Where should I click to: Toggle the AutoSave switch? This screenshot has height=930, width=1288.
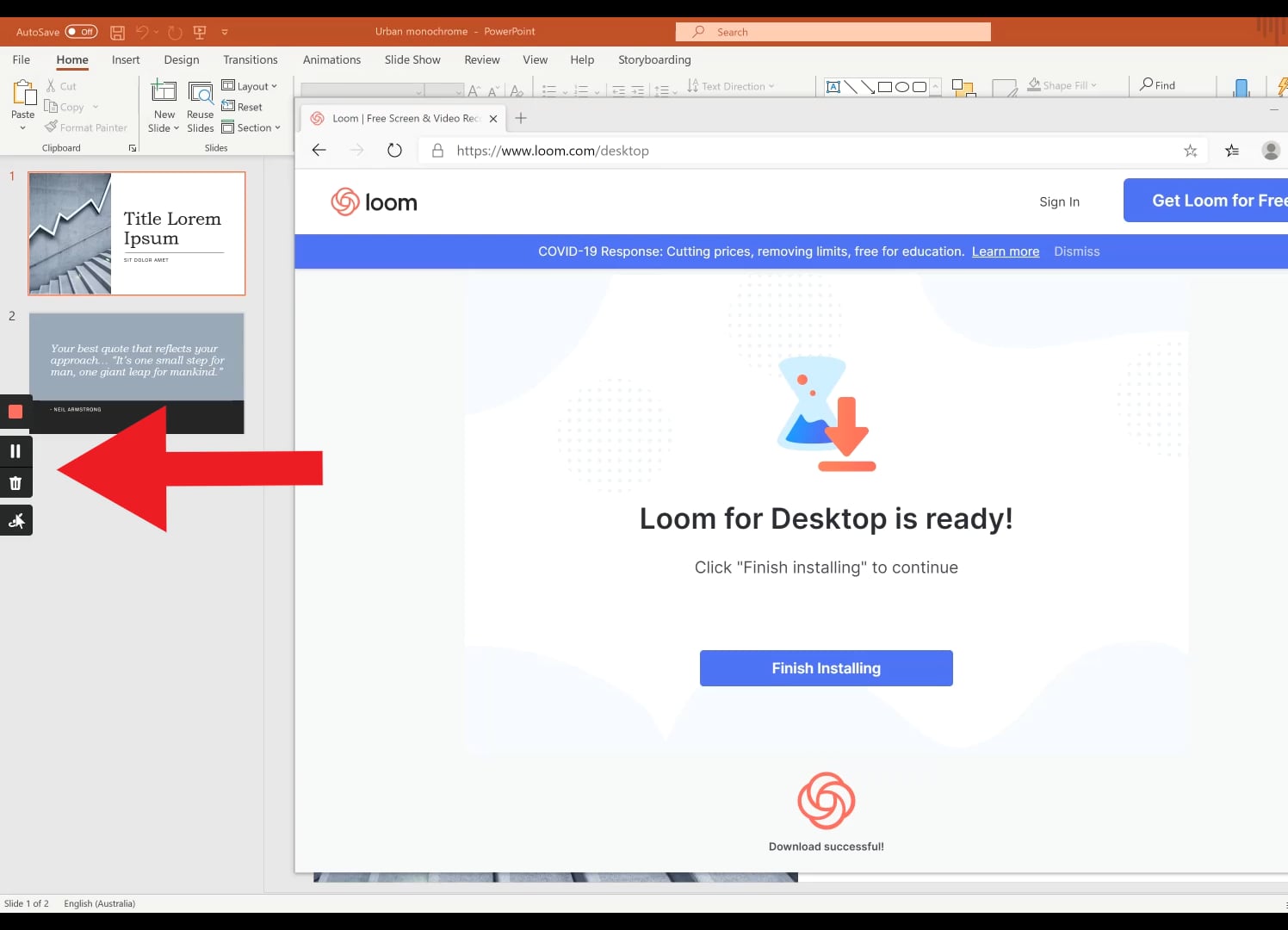tap(81, 32)
